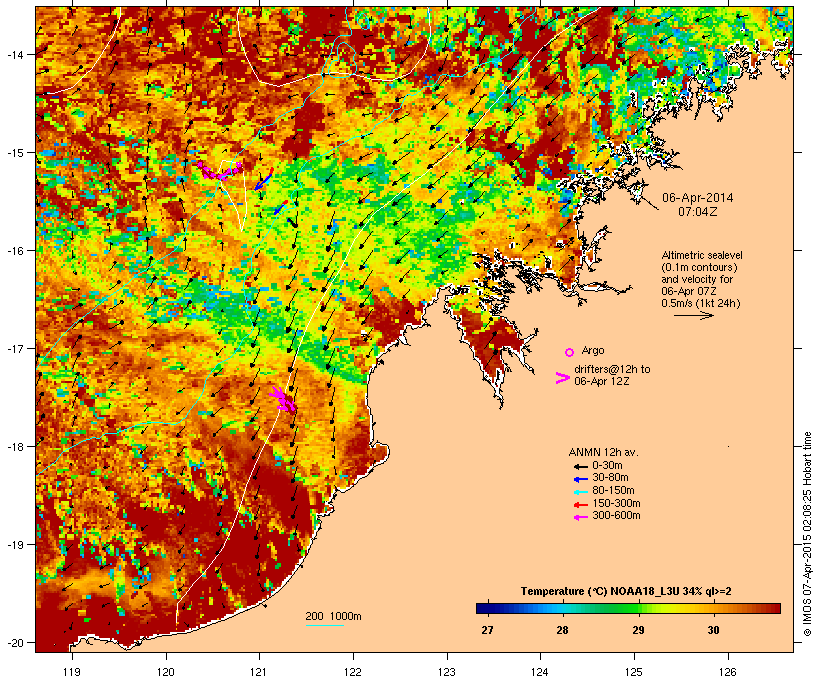Click the latitude axis label -17
820x680 pixels.
click(x=14, y=348)
